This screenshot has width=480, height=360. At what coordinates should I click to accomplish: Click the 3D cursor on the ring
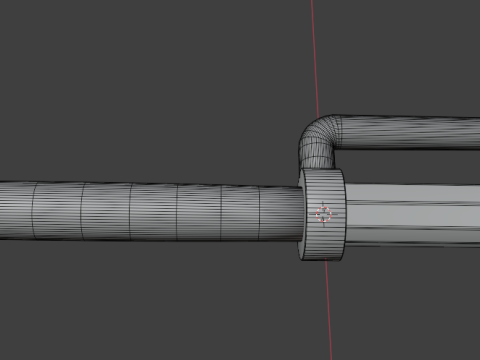323,214
